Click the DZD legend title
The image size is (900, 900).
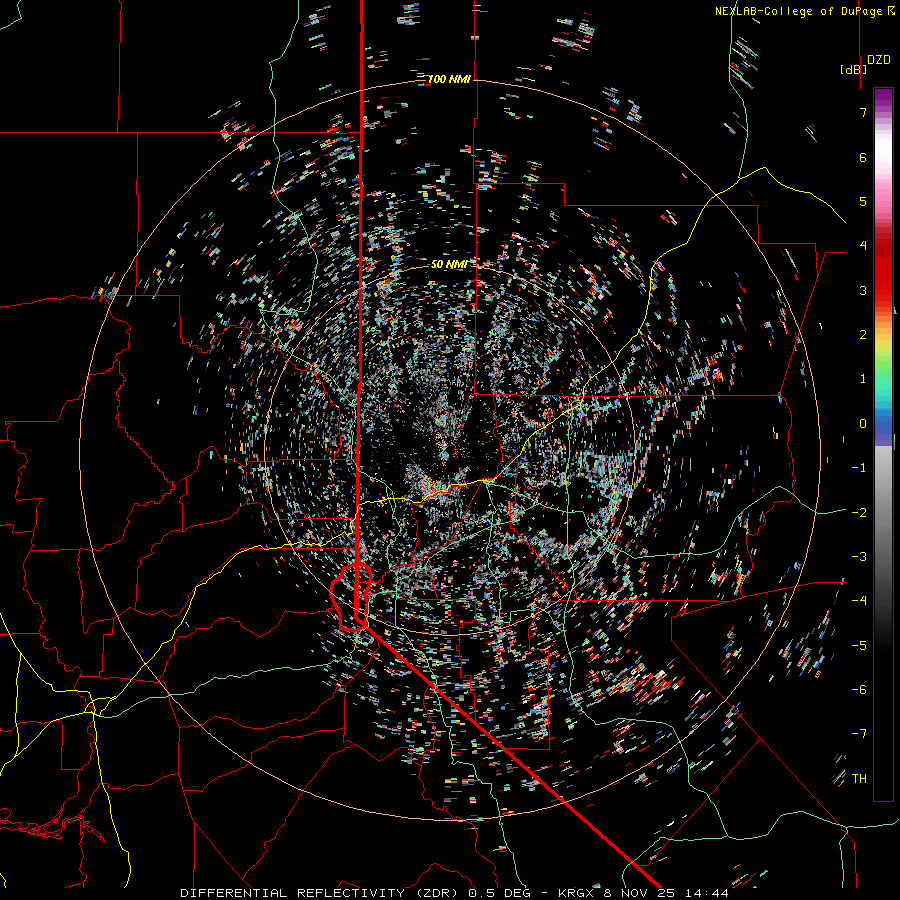click(x=879, y=60)
